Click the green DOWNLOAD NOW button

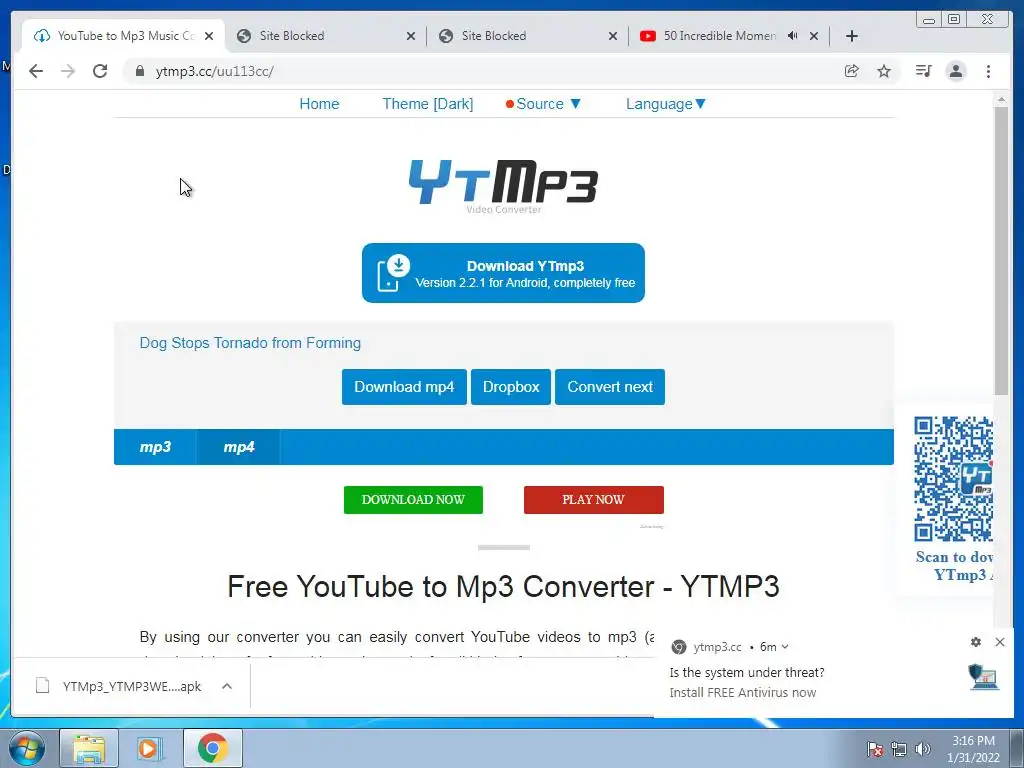pos(413,500)
